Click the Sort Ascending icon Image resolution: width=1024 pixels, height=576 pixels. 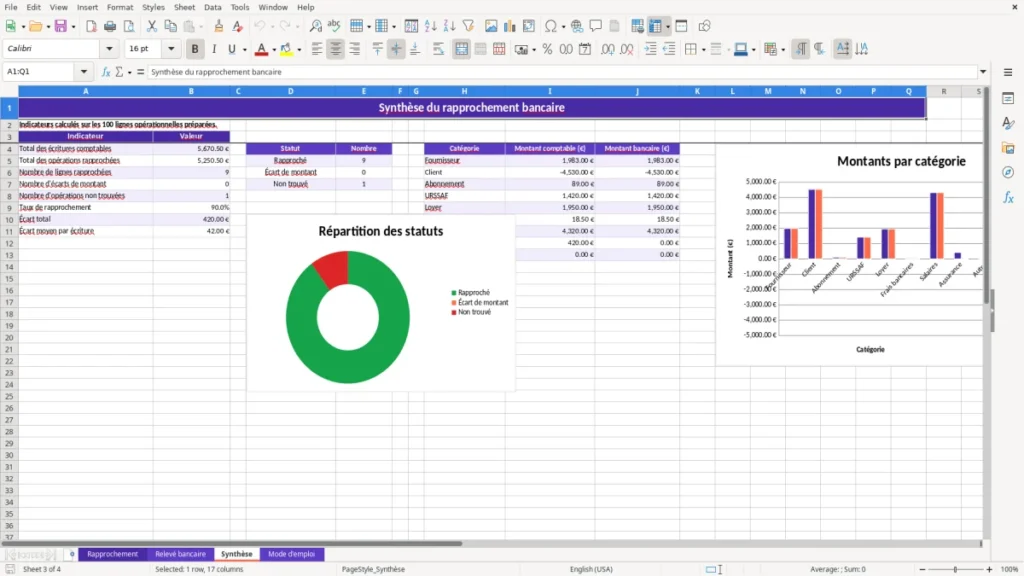(430, 26)
